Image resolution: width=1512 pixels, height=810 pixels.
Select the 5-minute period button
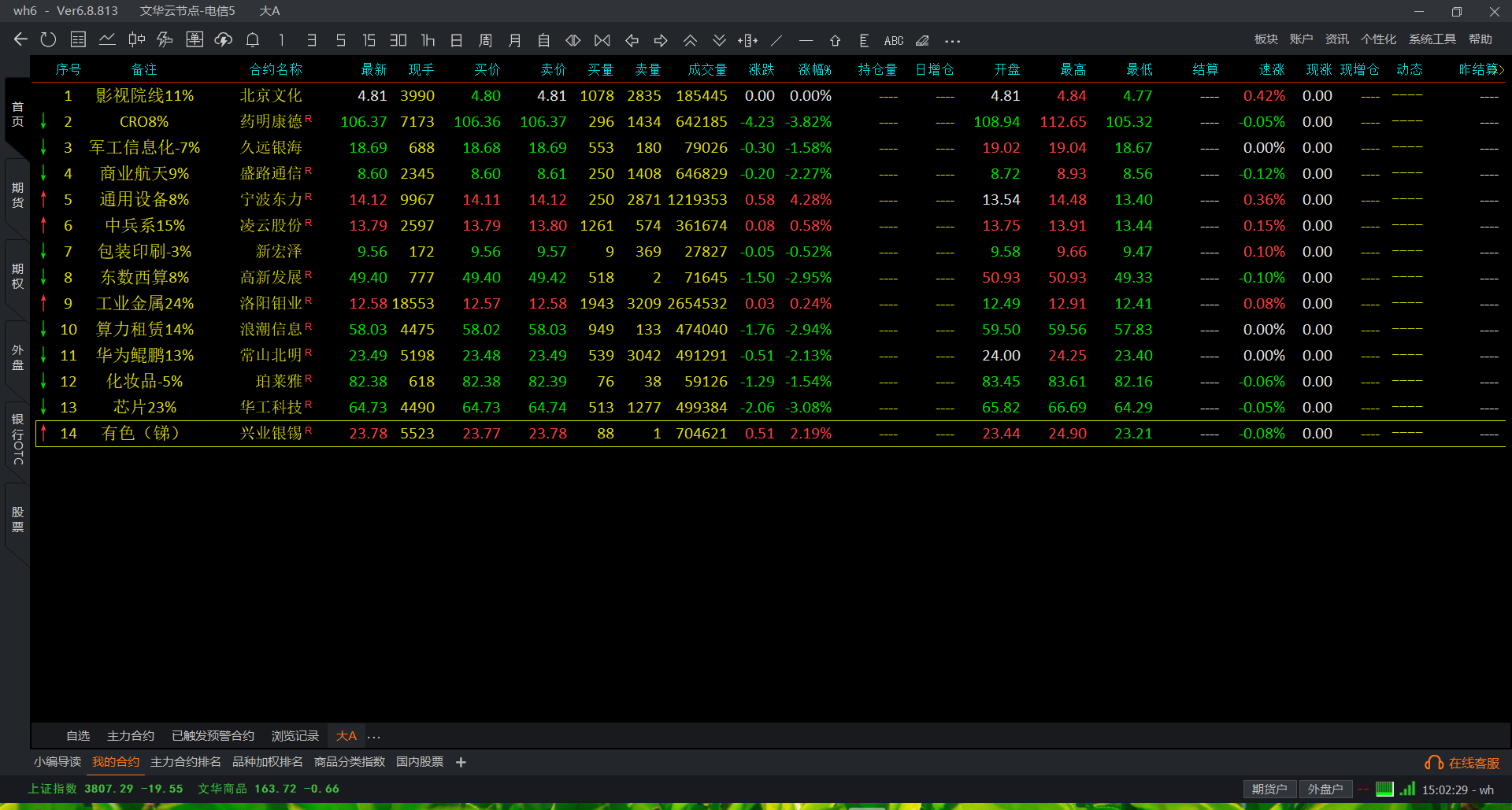point(340,40)
